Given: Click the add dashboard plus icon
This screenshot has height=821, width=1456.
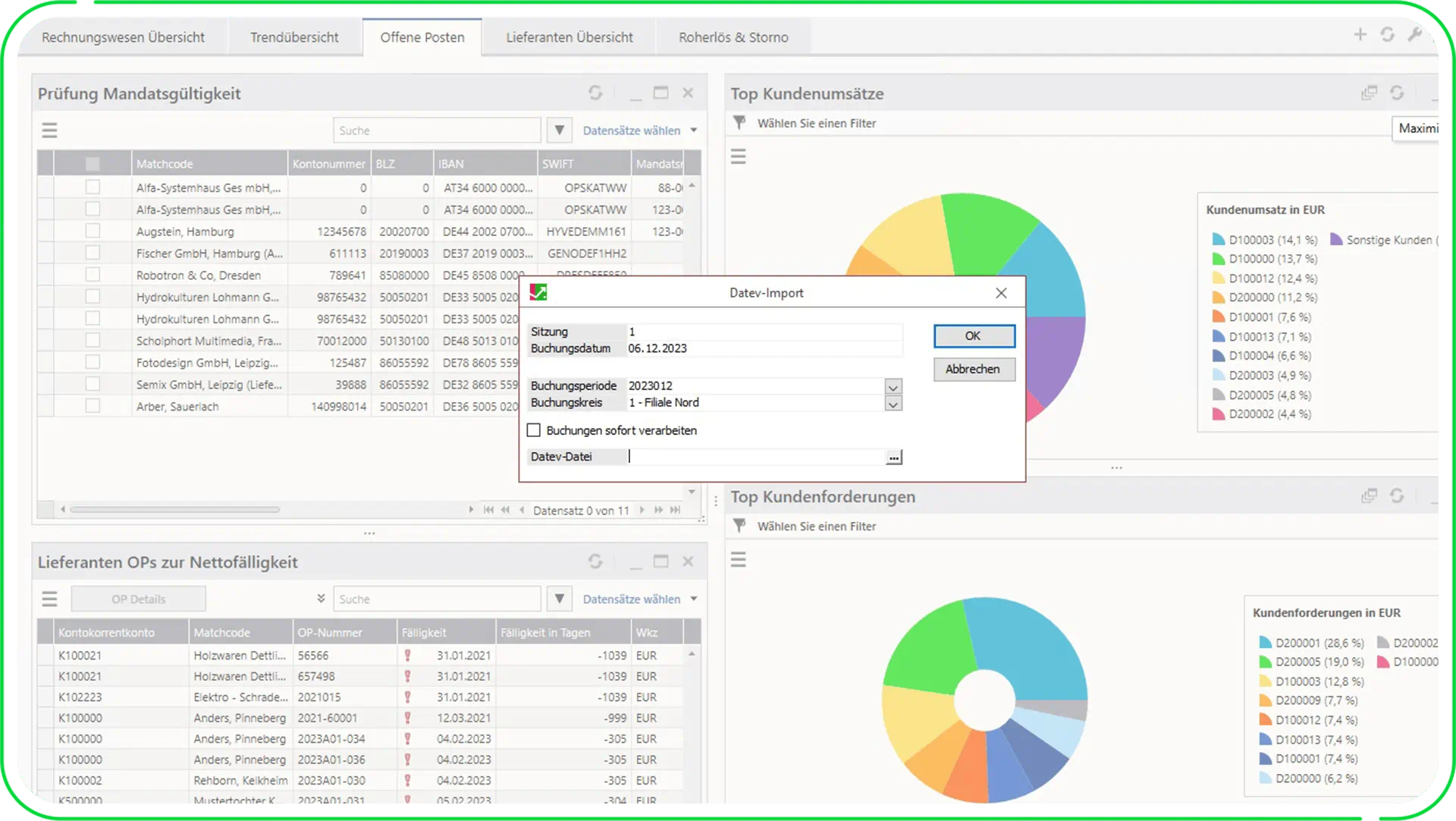Looking at the screenshot, I should pyautogui.click(x=1360, y=35).
